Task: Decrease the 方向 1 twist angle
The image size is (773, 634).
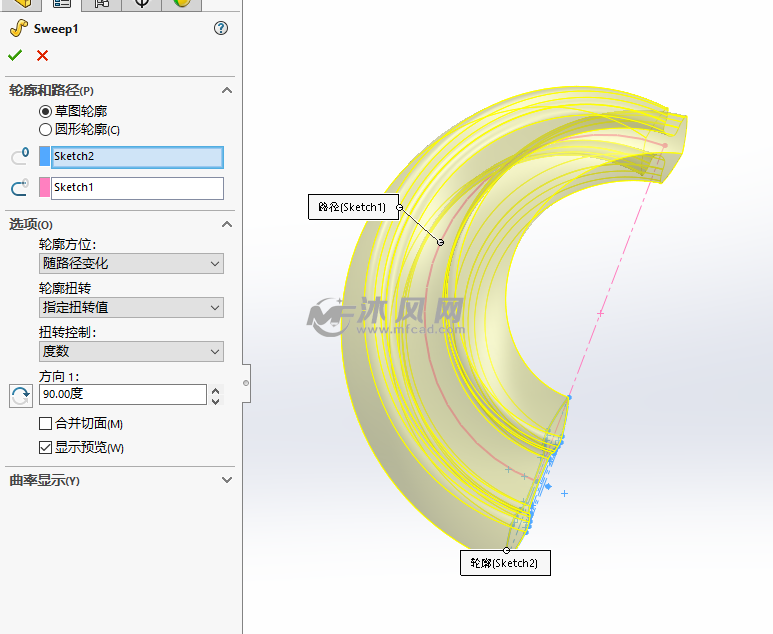Action: point(215,400)
